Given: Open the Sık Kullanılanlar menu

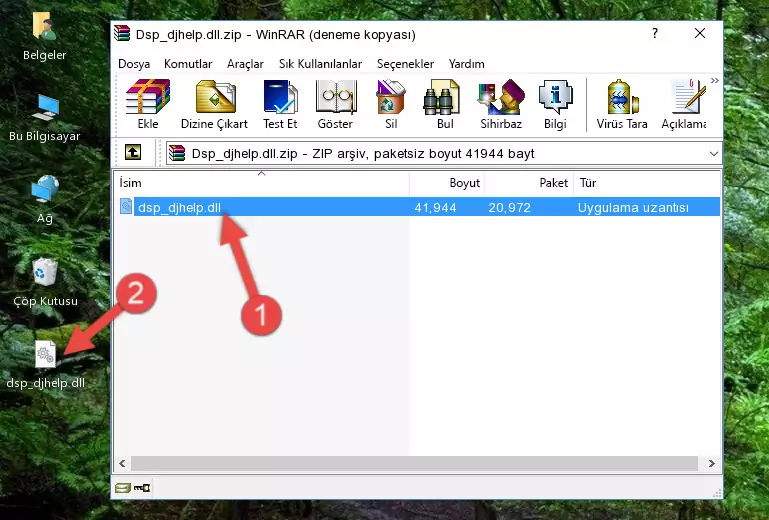Looking at the screenshot, I should (320, 64).
